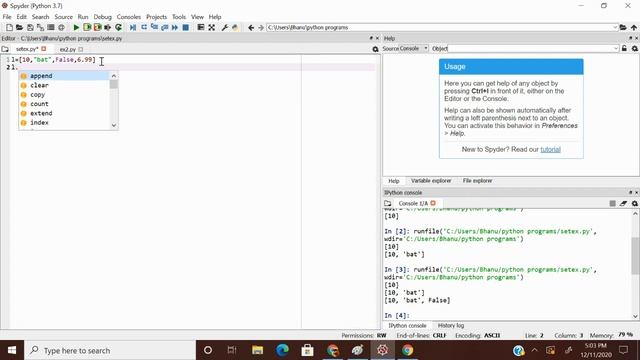This screenshot has height=360, width=640.
Task: Choose extend in the completion popup
Action: click(64, 113)
